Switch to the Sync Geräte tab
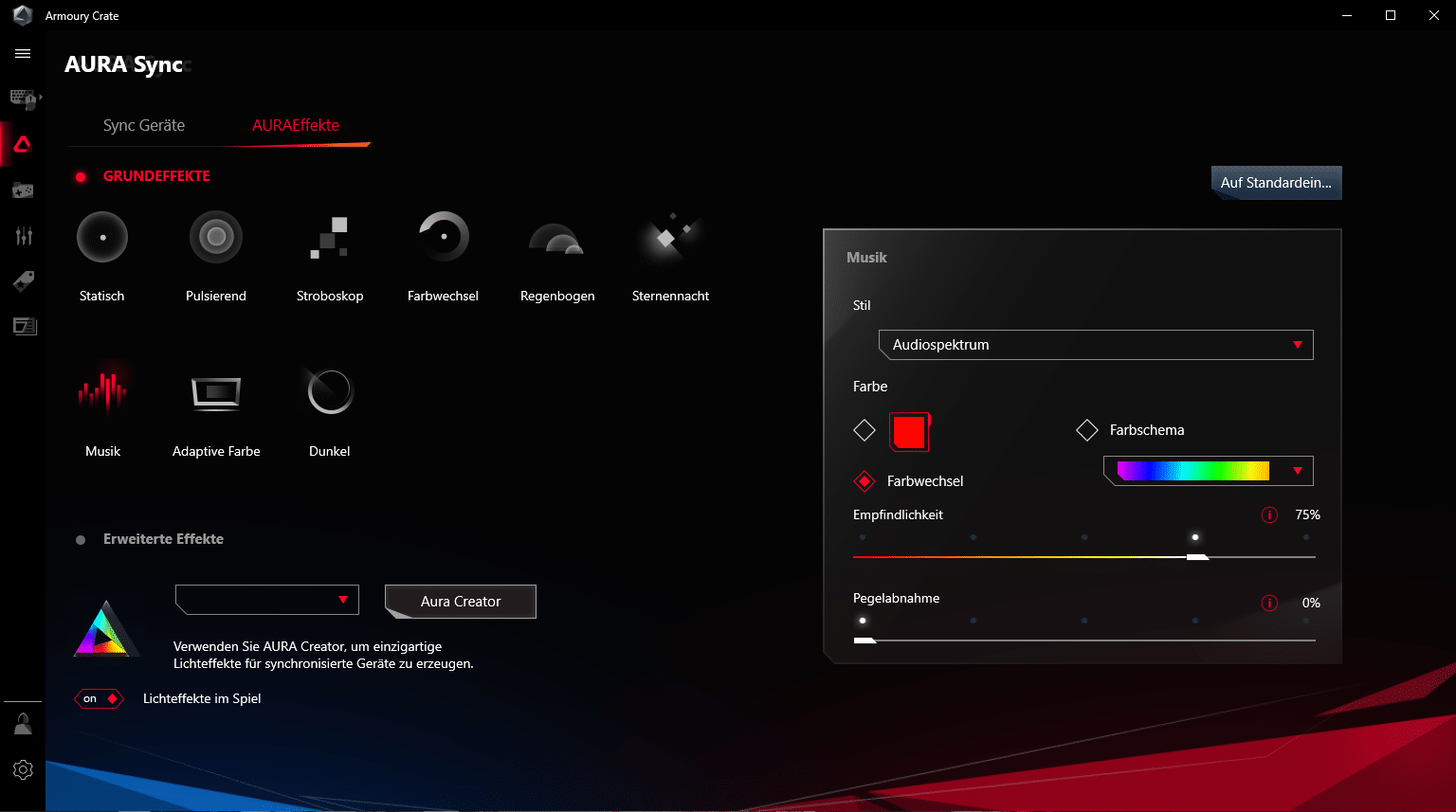This screenshot has width=1456, height=812. coord(144,125)
